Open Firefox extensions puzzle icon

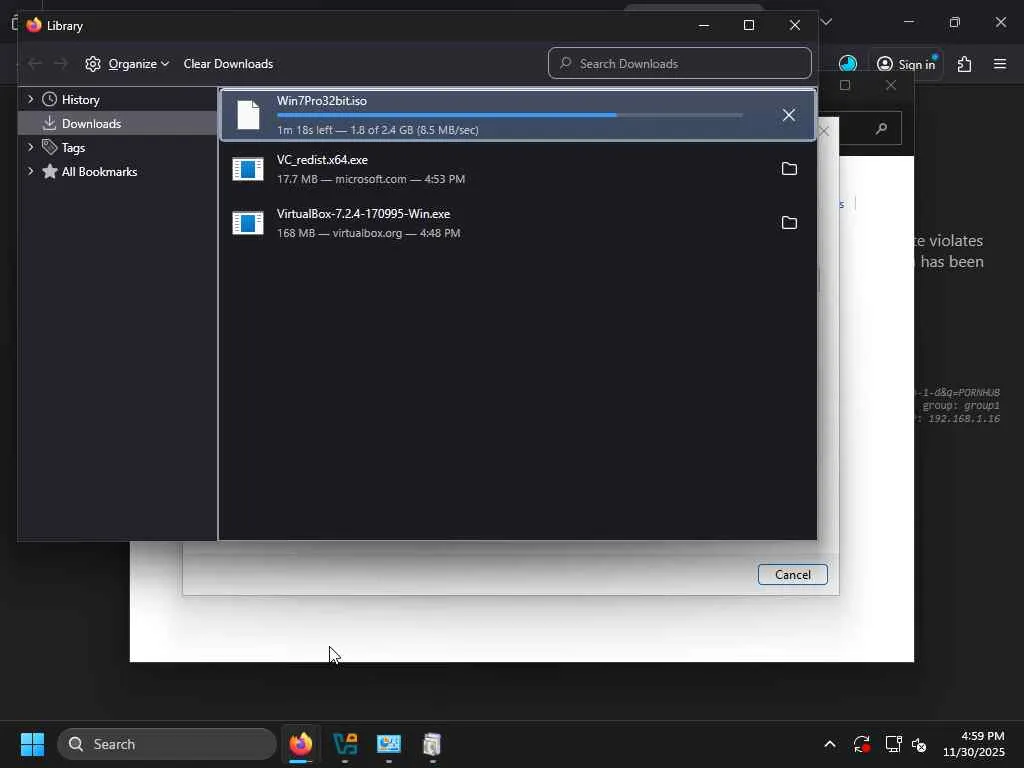tap(964, 64)
